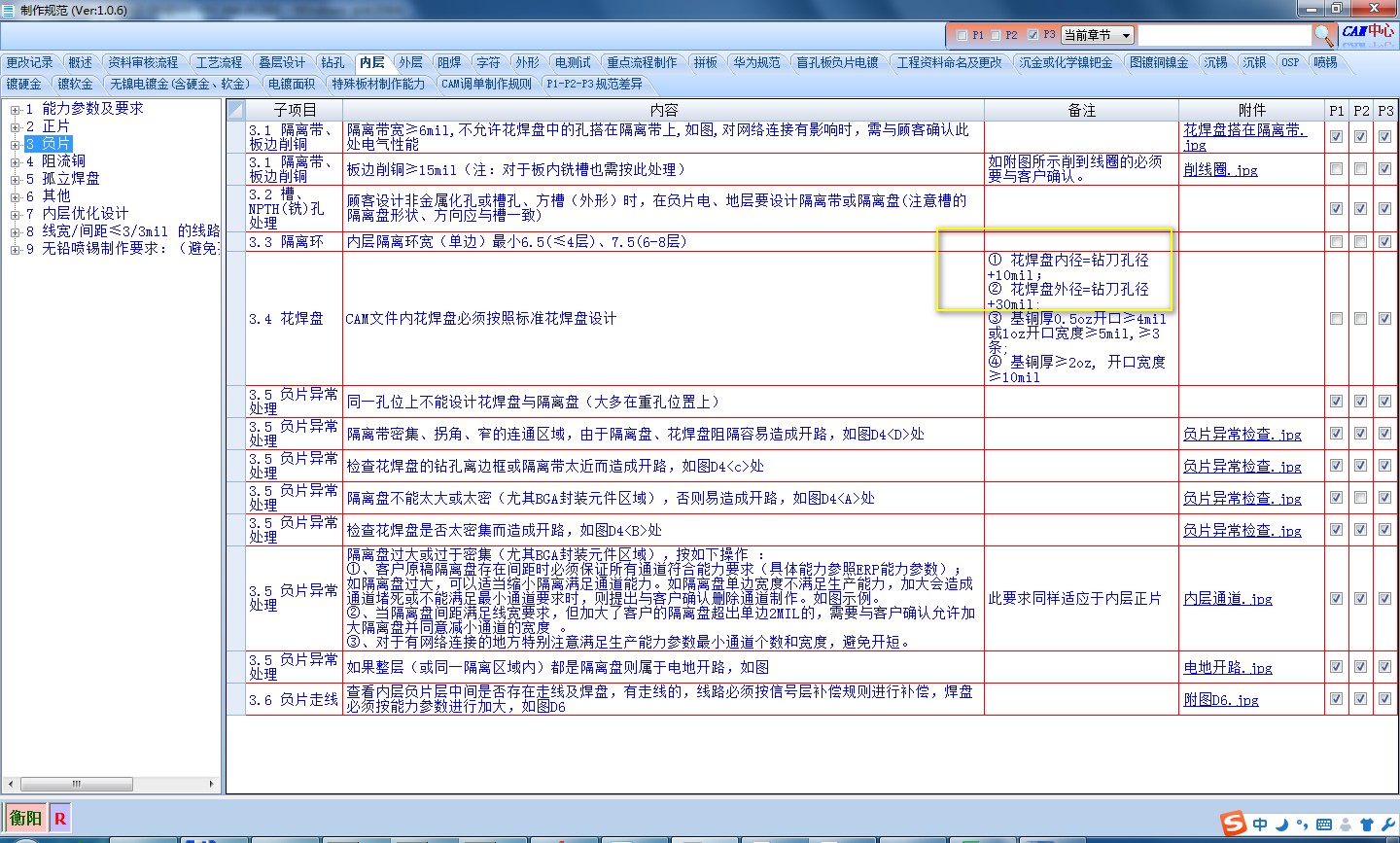Viewport: 1400px width, 843px height.
Task: Click cell CAM文件内花焊盘必须按照标准花焊盘设计
Action: [x=481, y=319]
